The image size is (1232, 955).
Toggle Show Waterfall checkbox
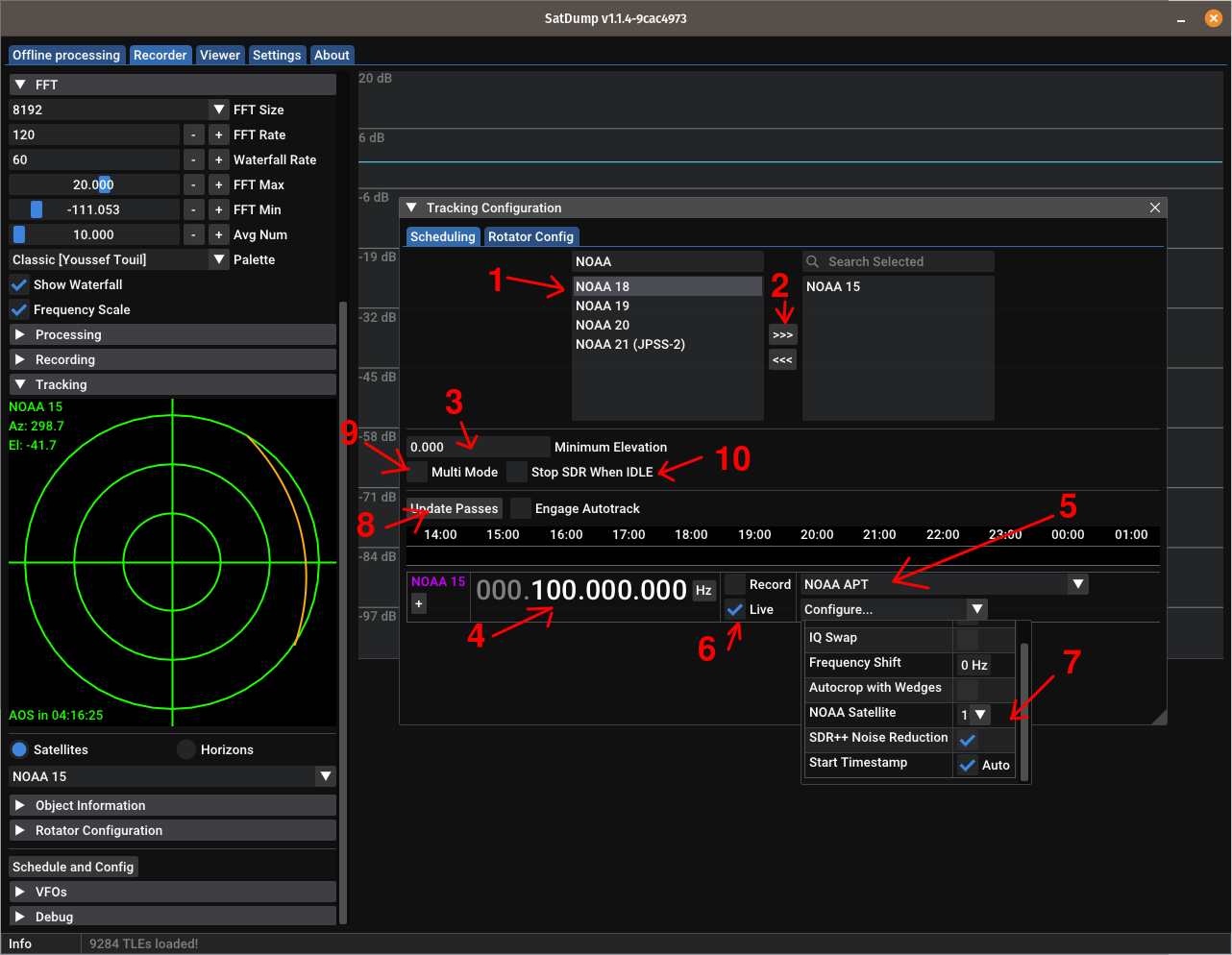point(19,284)
